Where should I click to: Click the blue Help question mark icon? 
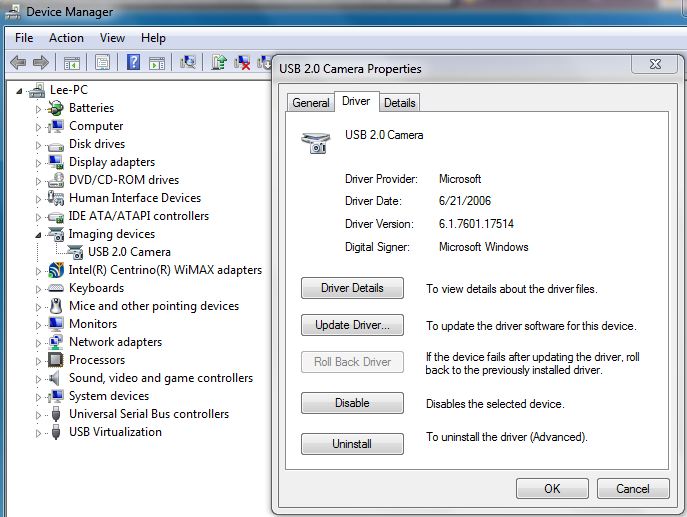coord(133,62)
